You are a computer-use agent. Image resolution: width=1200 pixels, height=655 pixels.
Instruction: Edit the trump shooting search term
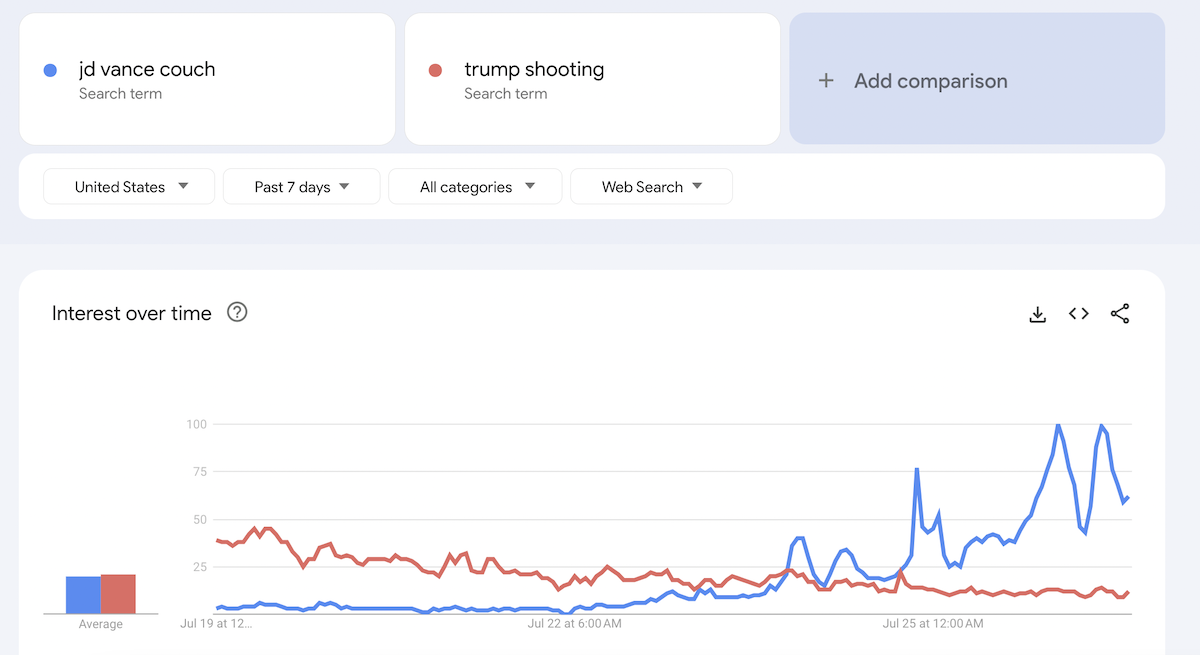534,70
